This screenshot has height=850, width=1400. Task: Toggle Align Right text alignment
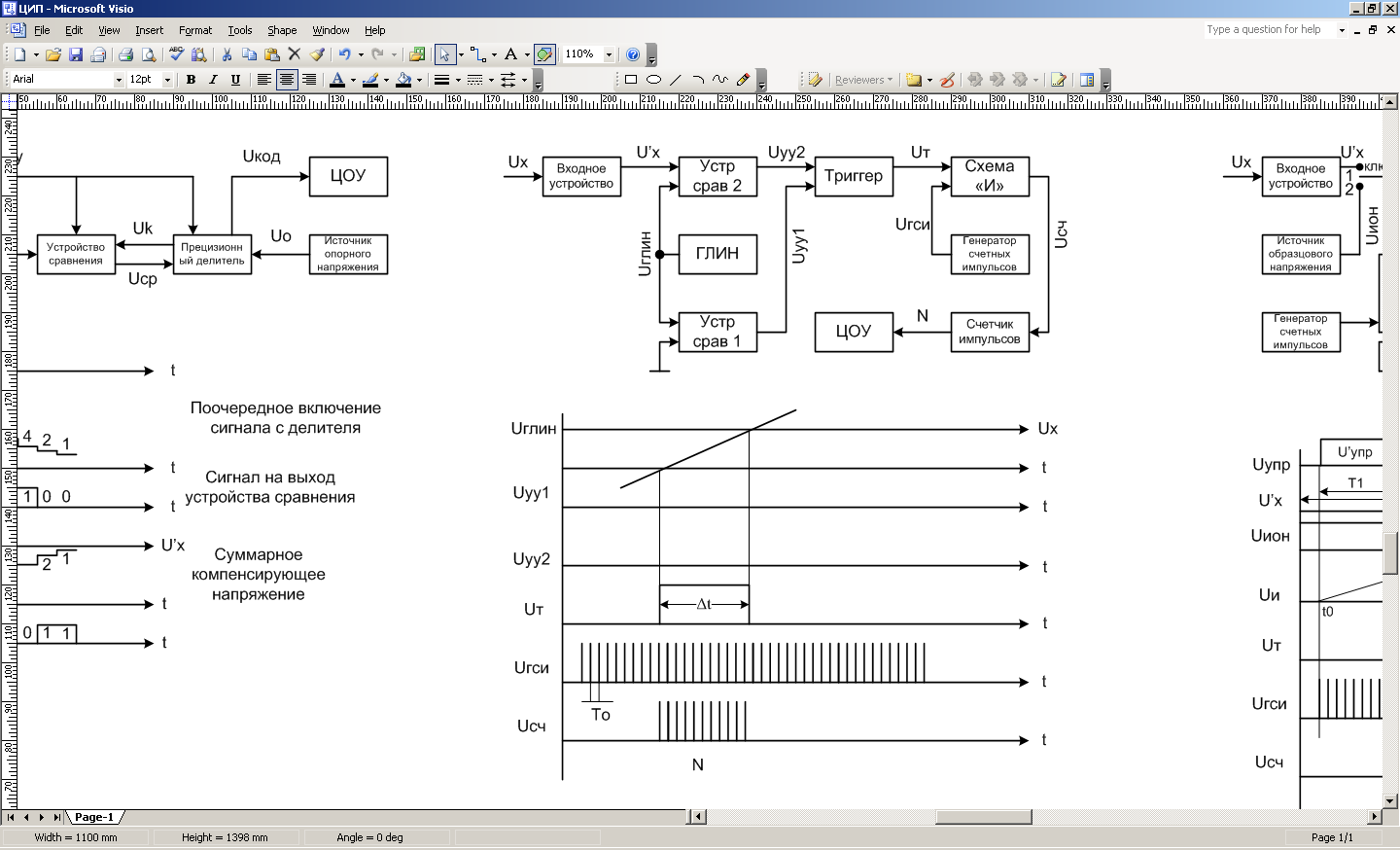pos(308,80)
